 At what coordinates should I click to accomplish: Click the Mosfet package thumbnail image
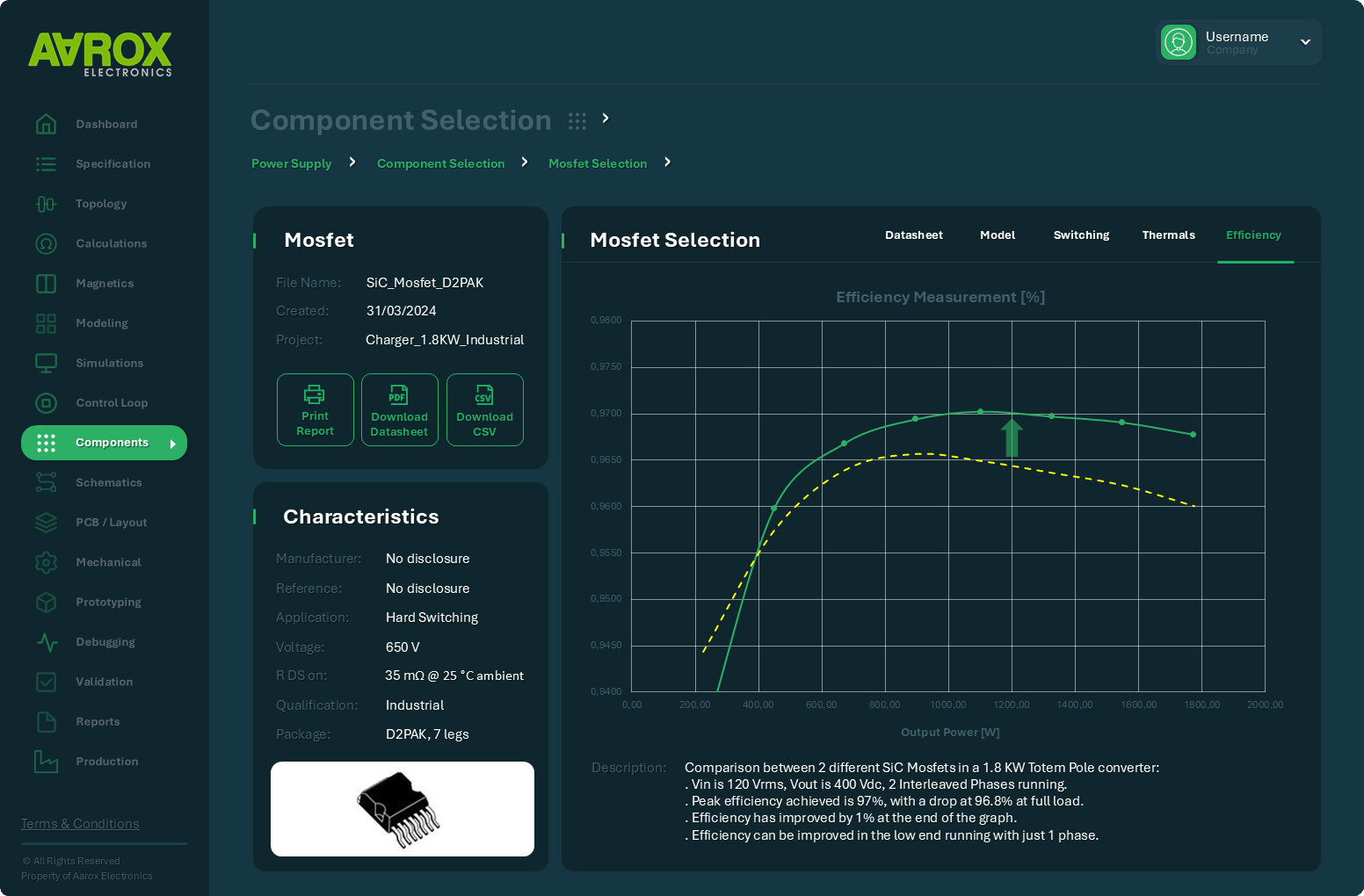coord(402,809)
